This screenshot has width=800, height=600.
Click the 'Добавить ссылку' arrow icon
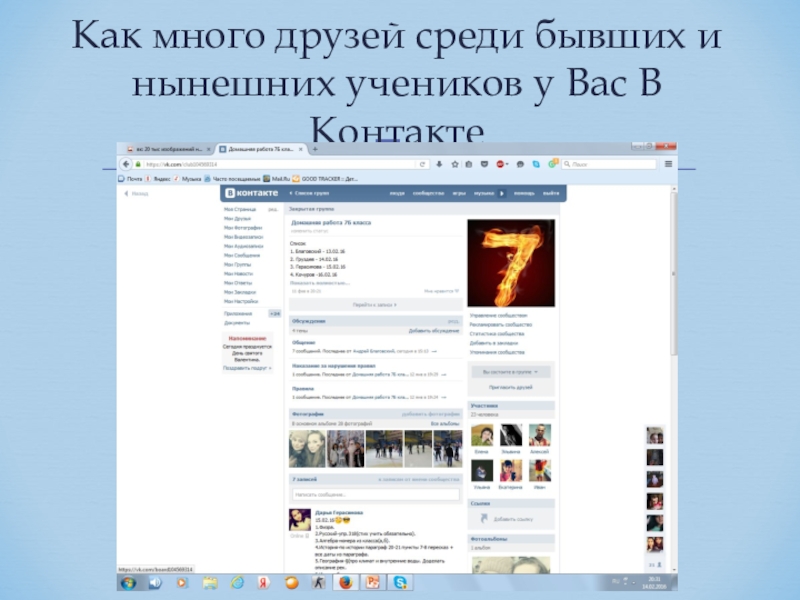(484, 519)
